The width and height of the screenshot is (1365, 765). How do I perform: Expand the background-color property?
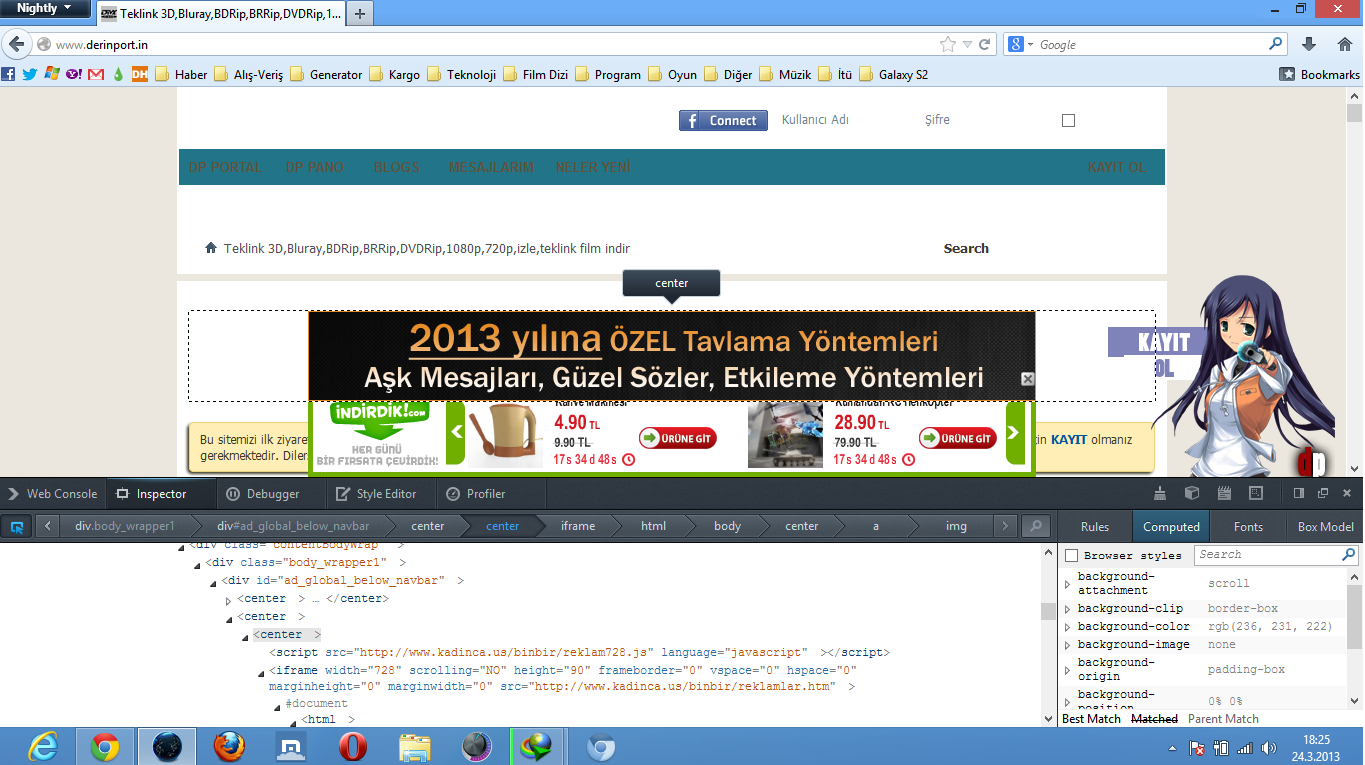click(x=1067, y=627)
